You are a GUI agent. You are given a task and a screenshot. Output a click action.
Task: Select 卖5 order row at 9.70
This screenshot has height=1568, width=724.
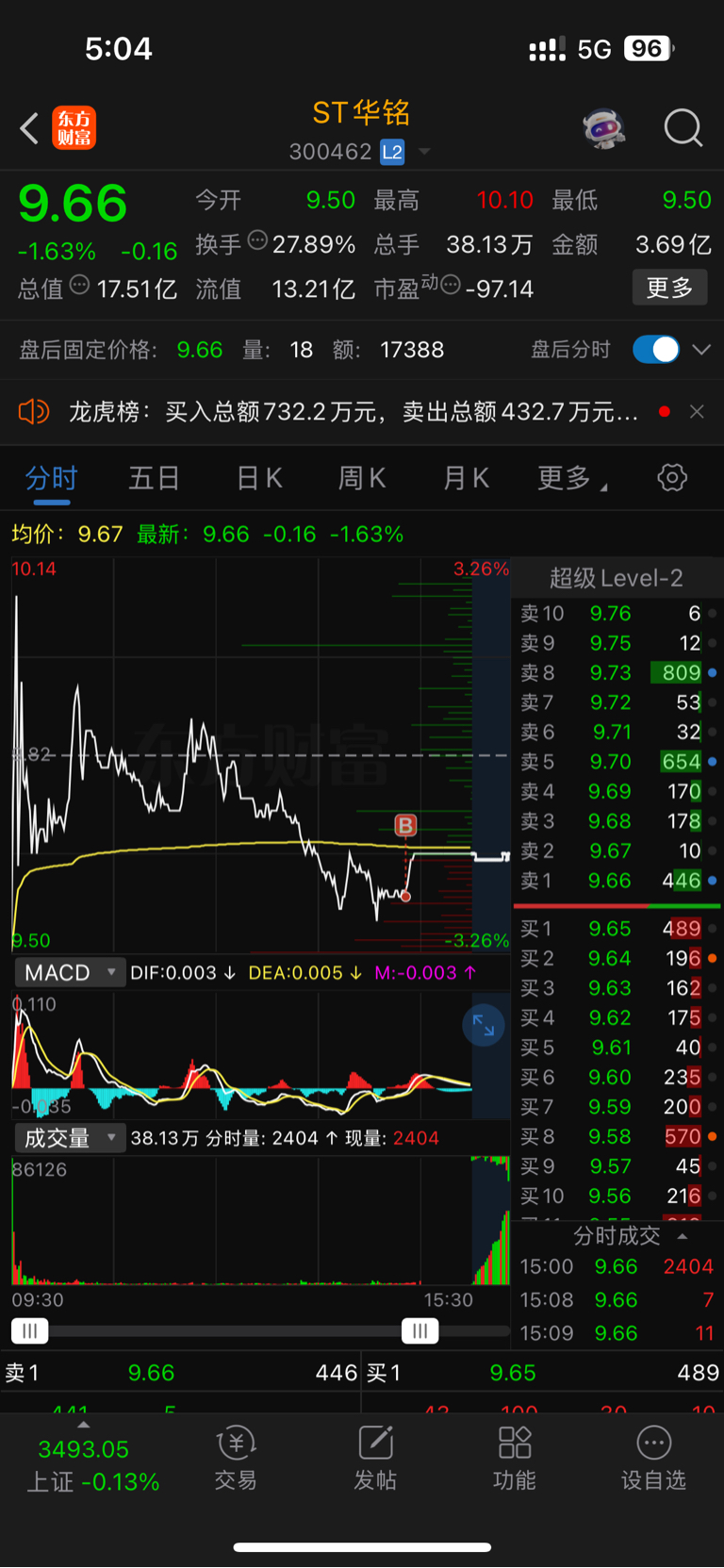coord(618,762)
